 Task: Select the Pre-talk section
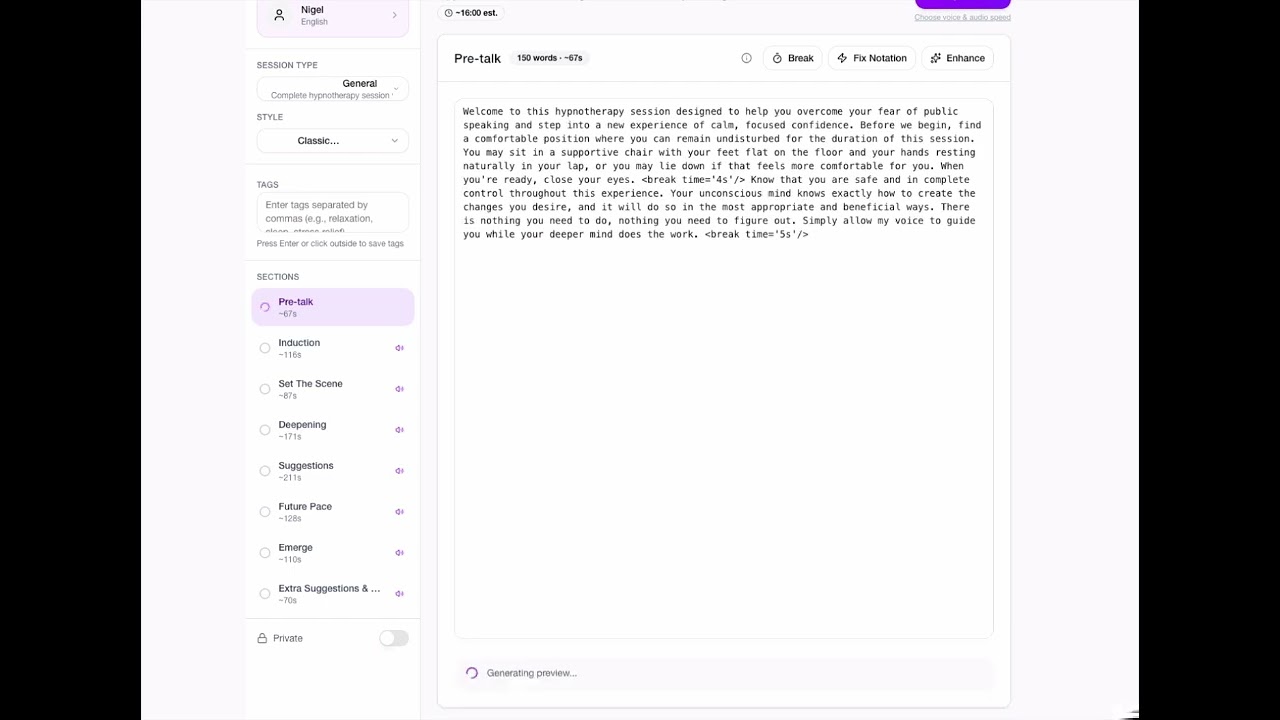(333, 307)
